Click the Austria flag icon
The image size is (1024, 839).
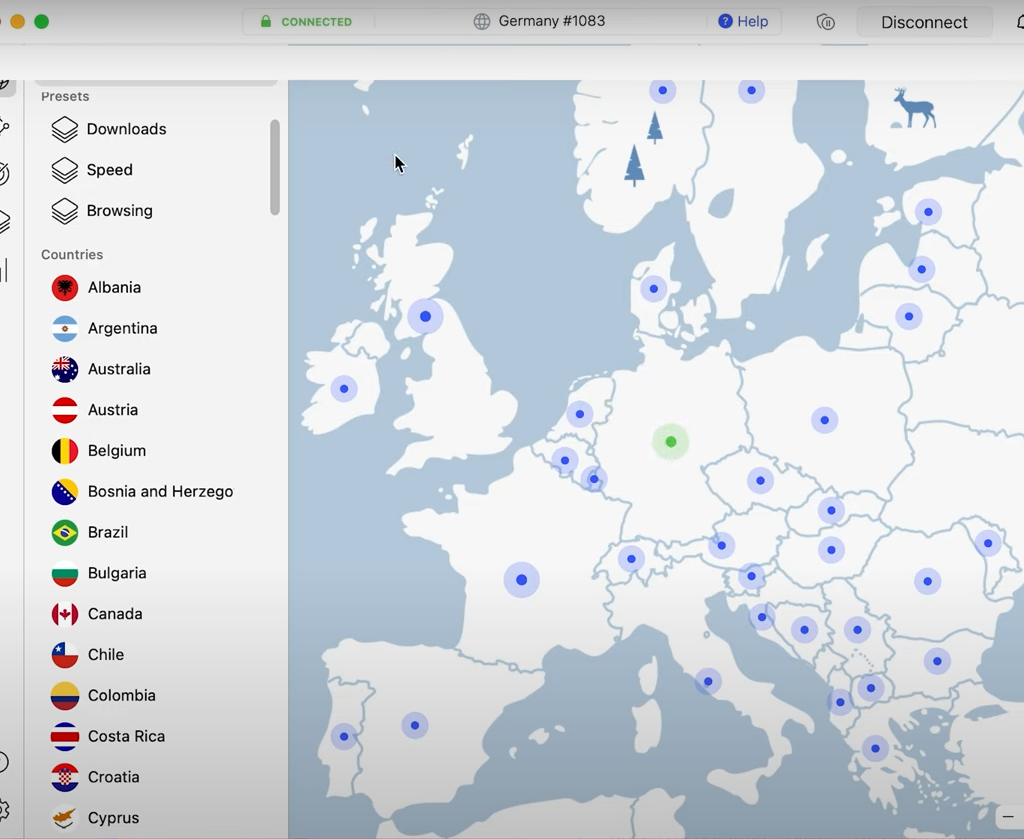[65, 410]
